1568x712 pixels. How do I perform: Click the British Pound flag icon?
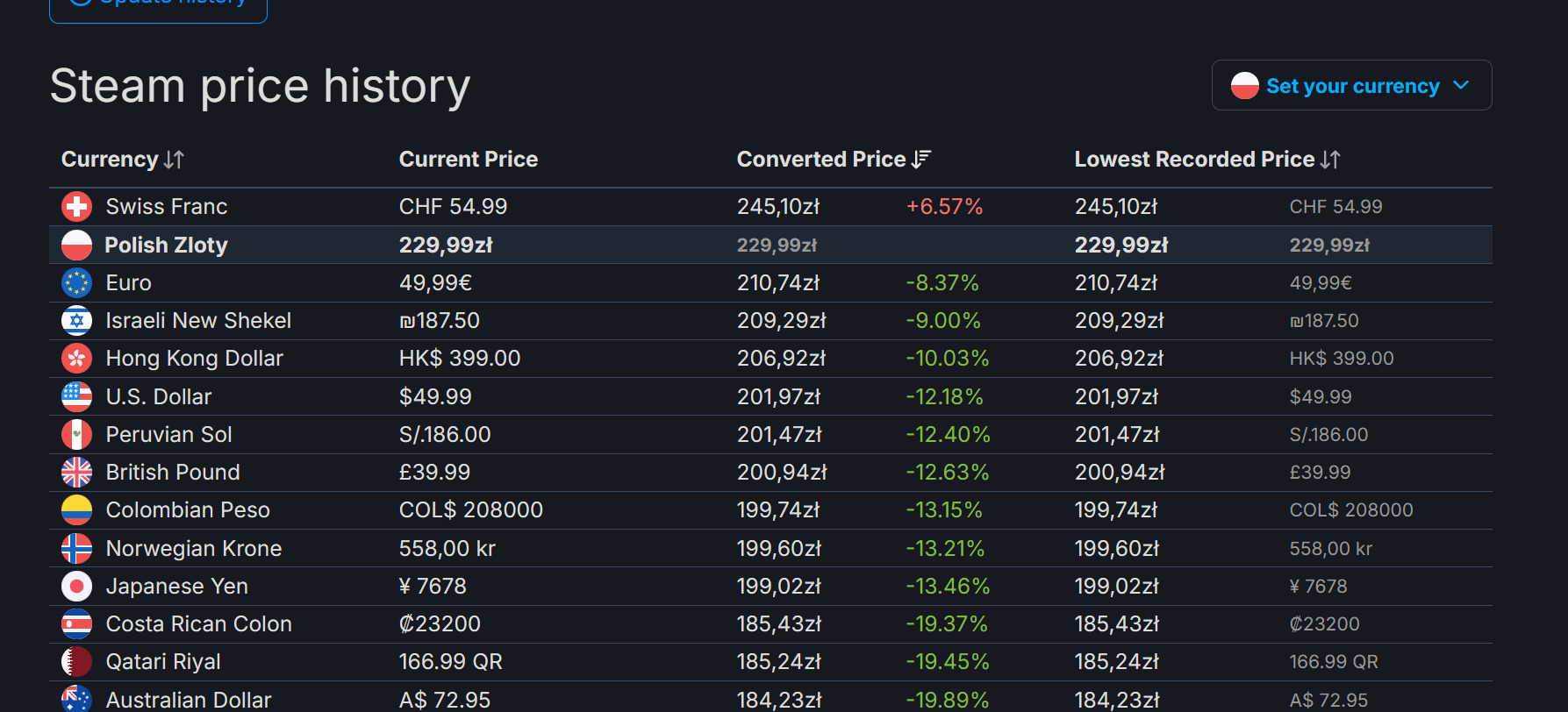tap(76, 473)
